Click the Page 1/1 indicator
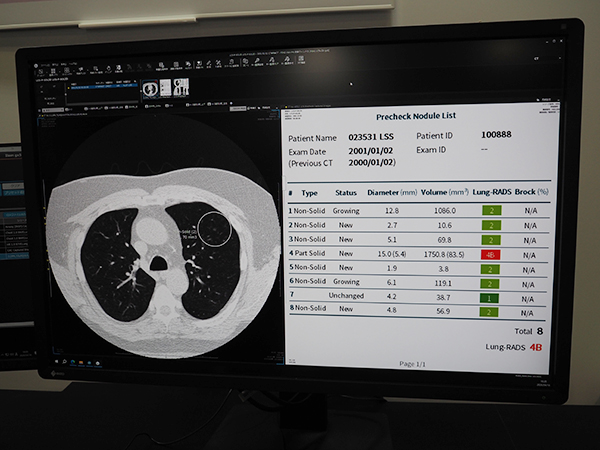 [416, 362]
